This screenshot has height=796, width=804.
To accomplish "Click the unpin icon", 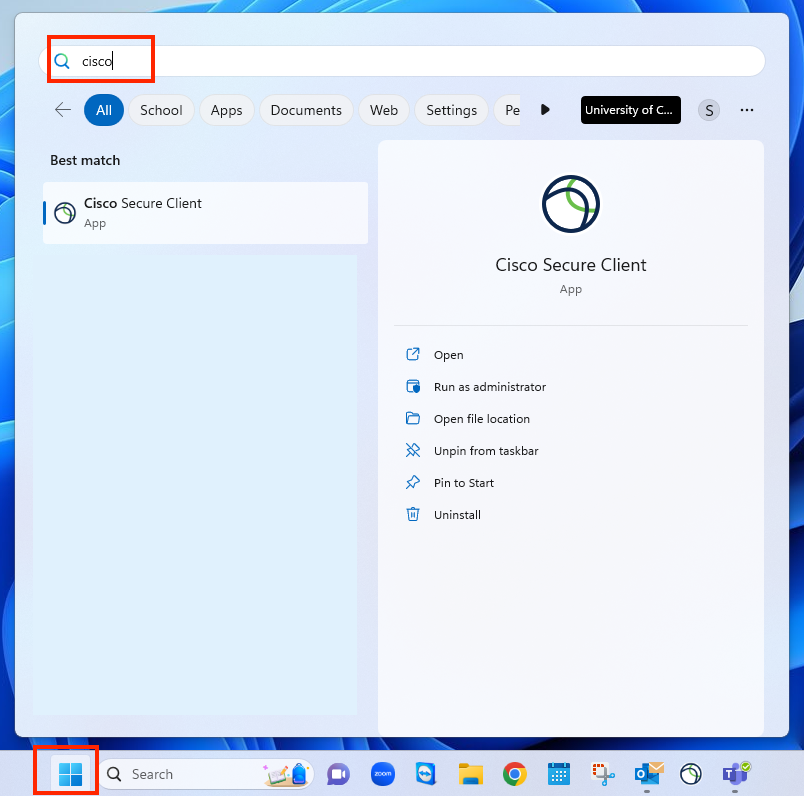I will click(413, 450).
